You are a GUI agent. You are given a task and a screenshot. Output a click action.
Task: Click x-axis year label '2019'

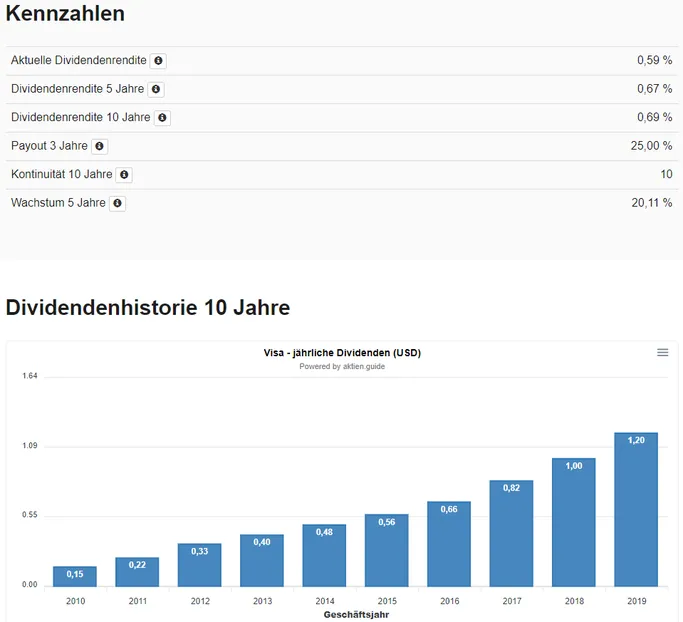tap(636, 601)
